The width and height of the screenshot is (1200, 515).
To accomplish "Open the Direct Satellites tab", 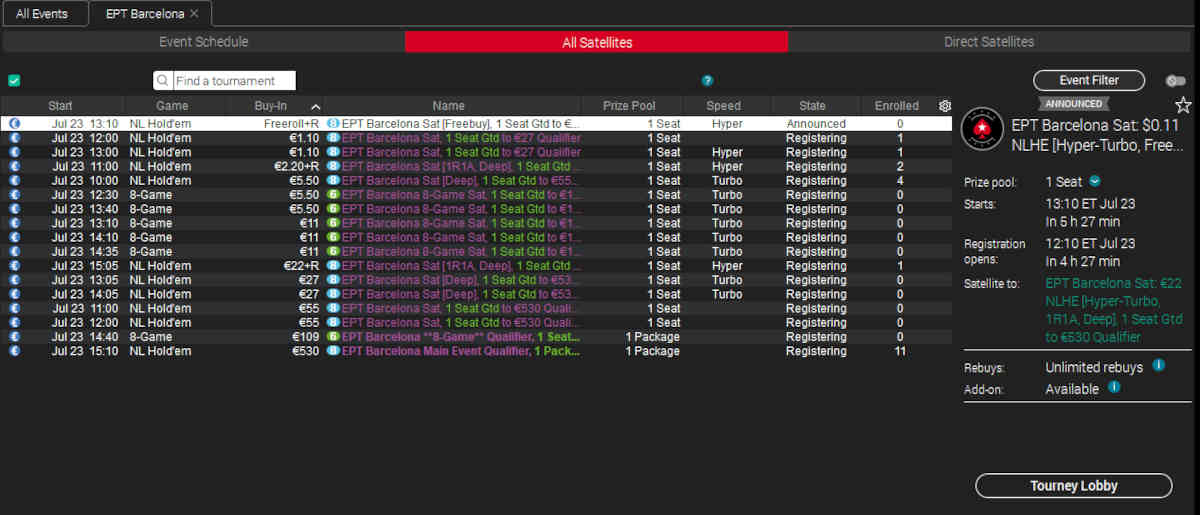I will [x=989, y=42].
